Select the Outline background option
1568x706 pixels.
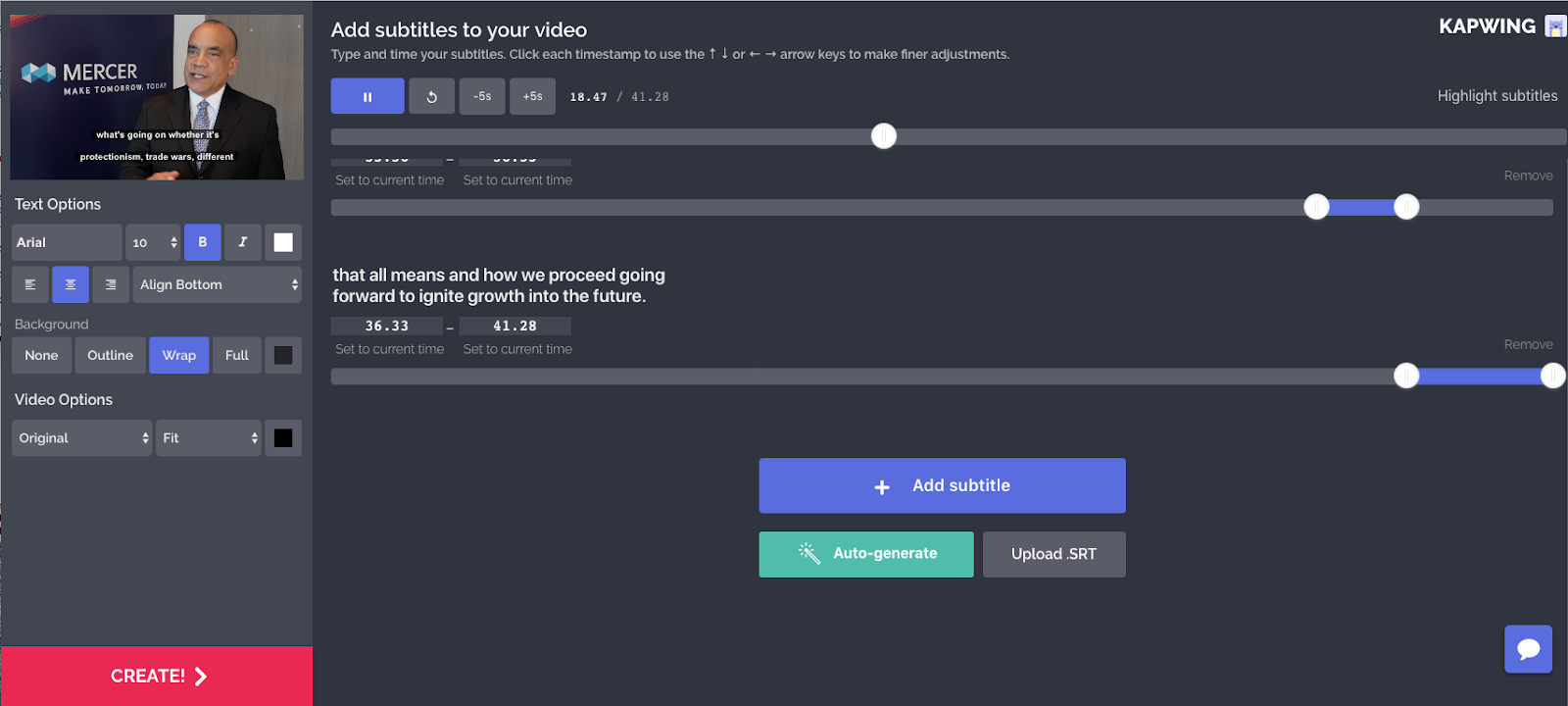pos(110,355)
